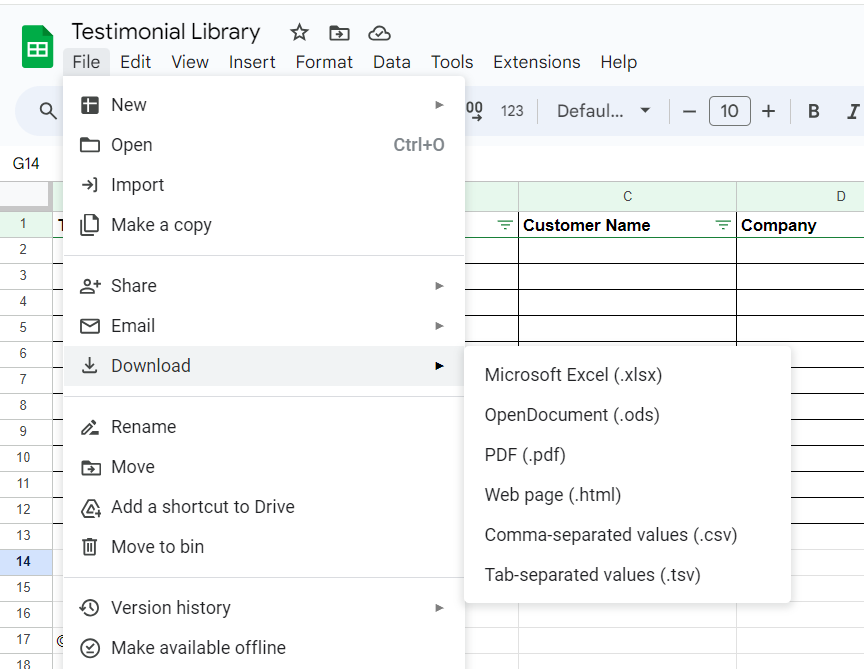The image size is (864, 669).
Task: Open the Format menu
Action: click(324, 62)
